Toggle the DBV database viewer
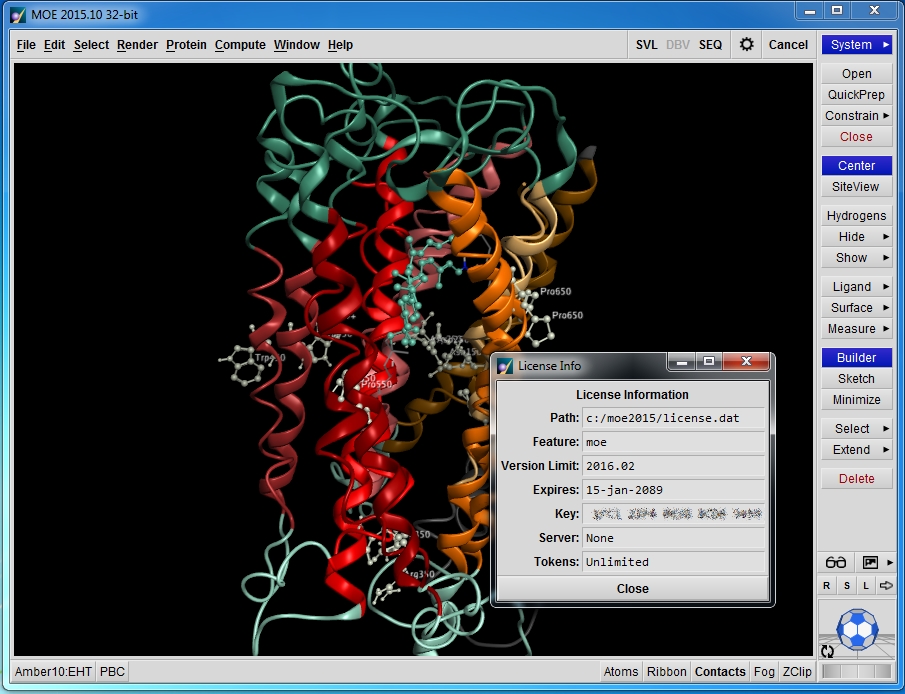 pos(678,44)
